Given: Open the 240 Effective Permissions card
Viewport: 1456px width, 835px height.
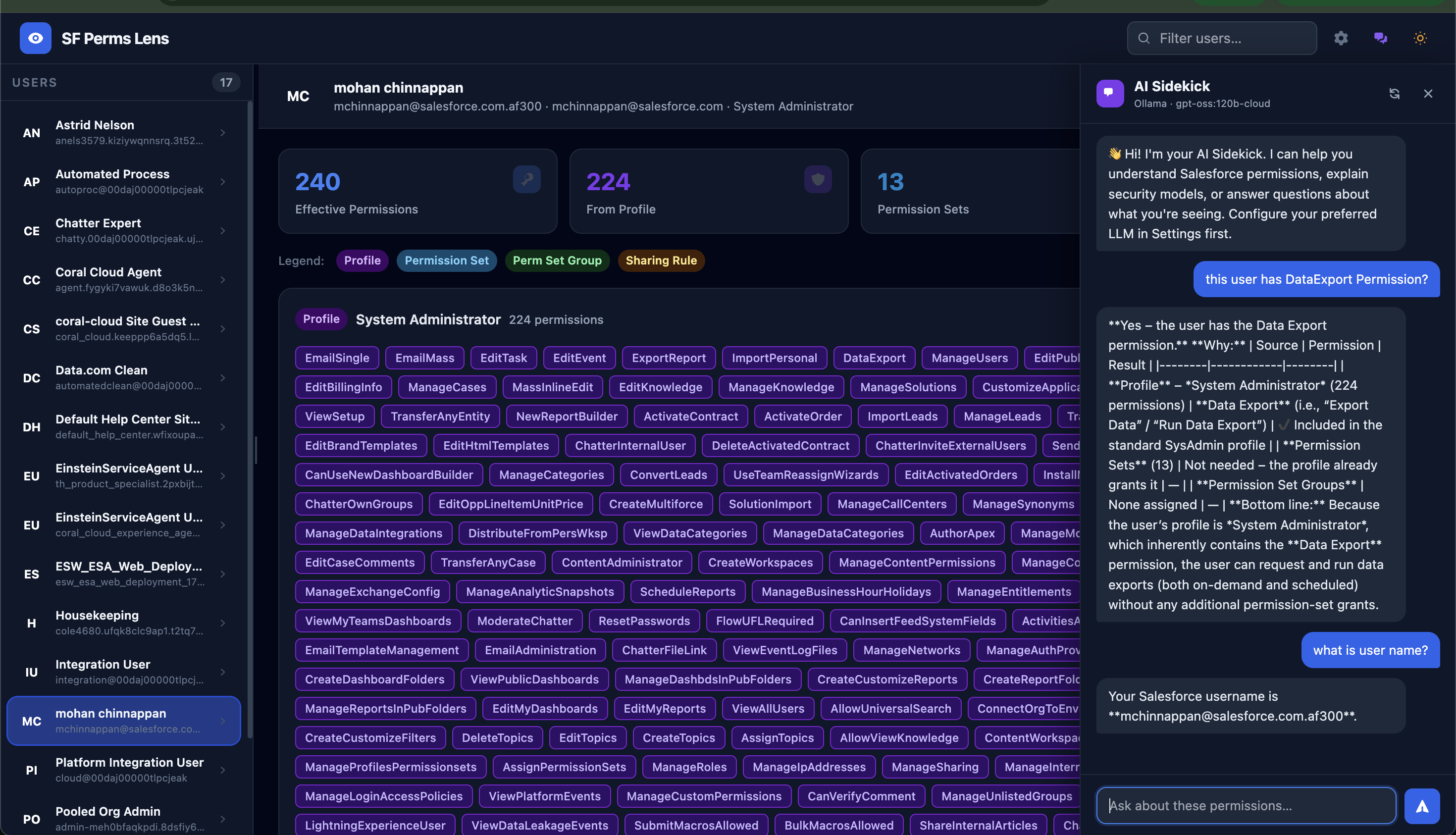Looking at the screenshot, I should pyautogui.click(x=418, y=192).
